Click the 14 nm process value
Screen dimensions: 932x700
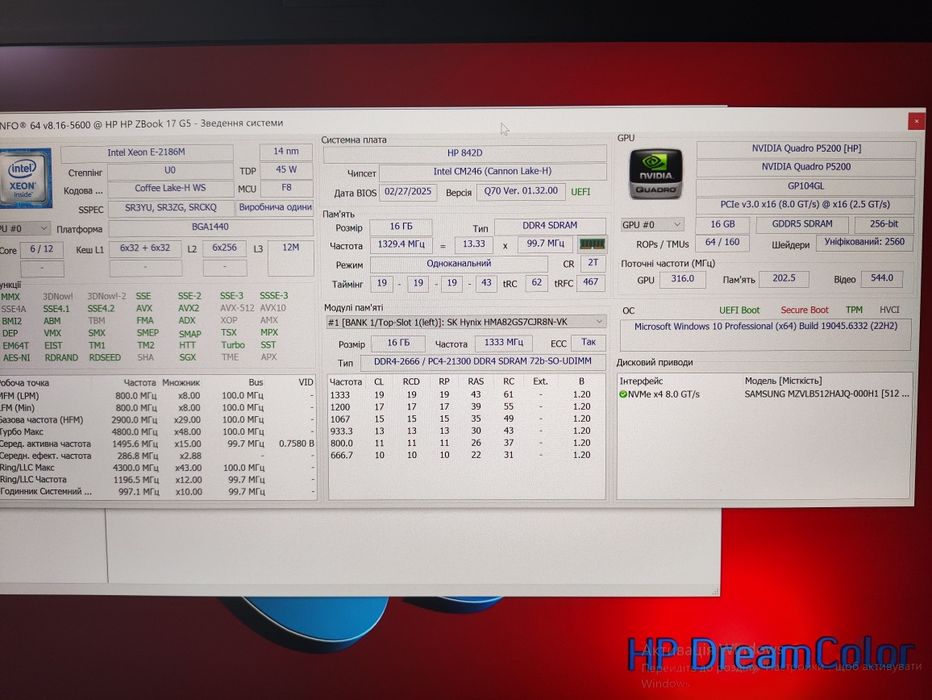click(x=286, y=152)
